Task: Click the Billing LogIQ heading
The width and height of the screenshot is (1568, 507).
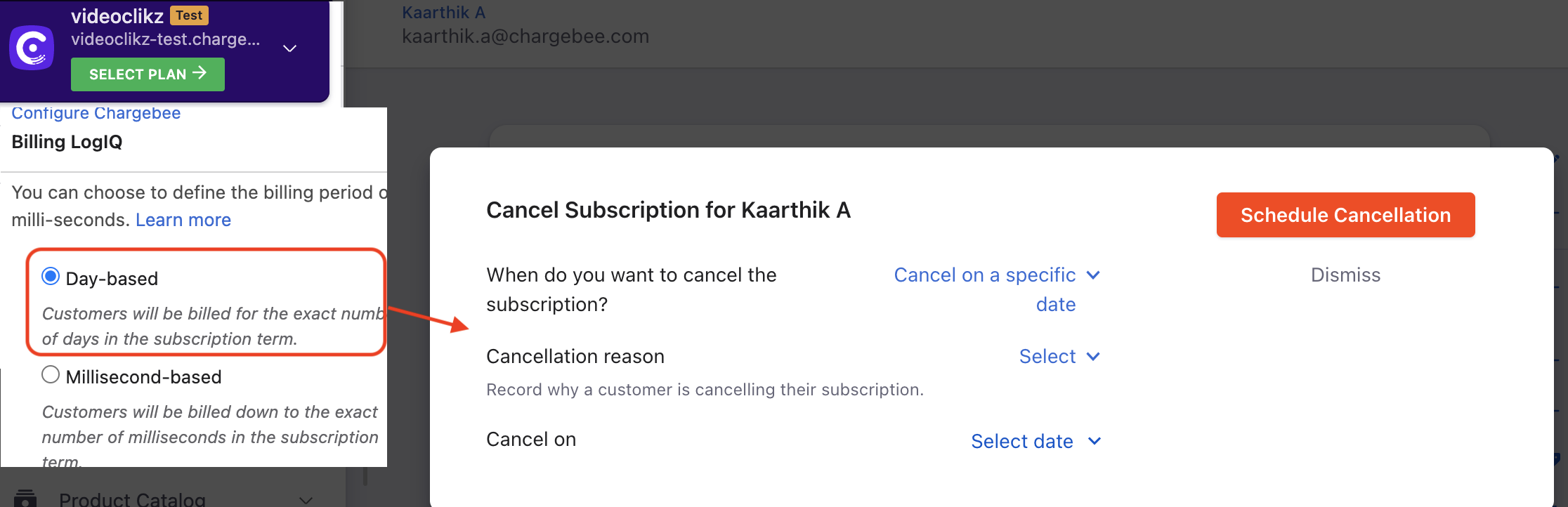Action: [x=67, y=142]
